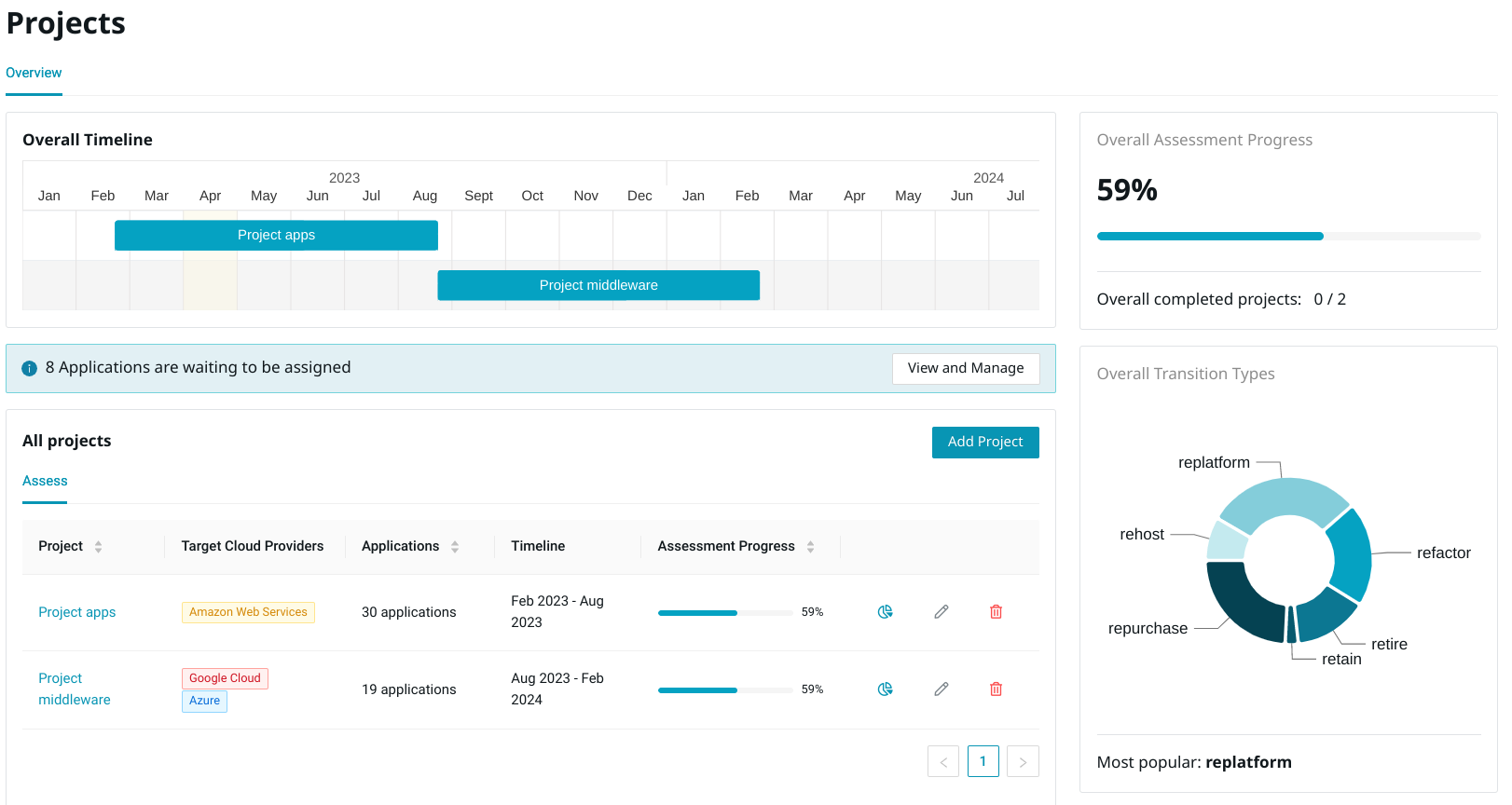Click the retain label on the chart
1512x805 pixels.
[1341, 659]
